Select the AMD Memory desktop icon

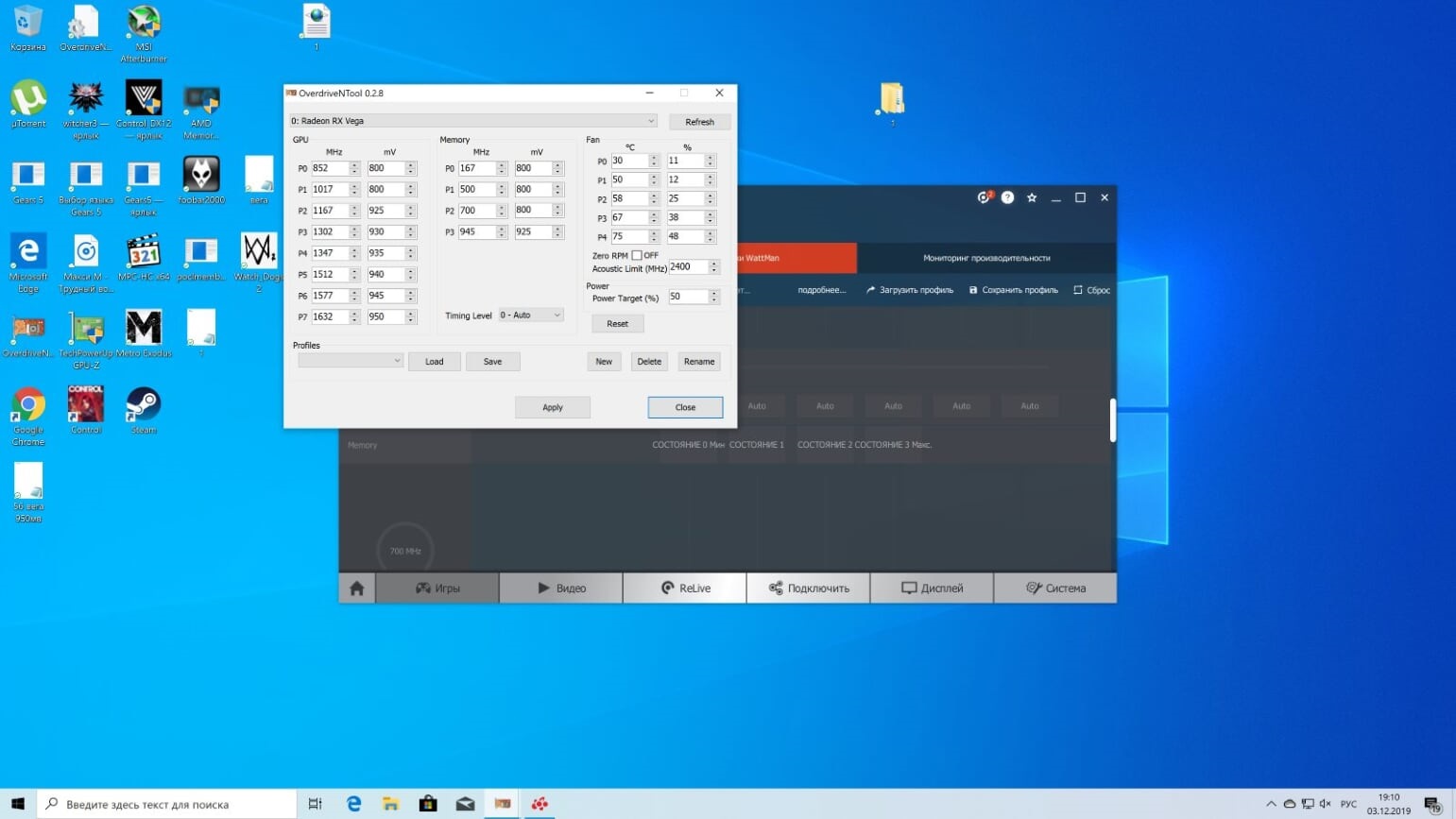tap(201, 110)
